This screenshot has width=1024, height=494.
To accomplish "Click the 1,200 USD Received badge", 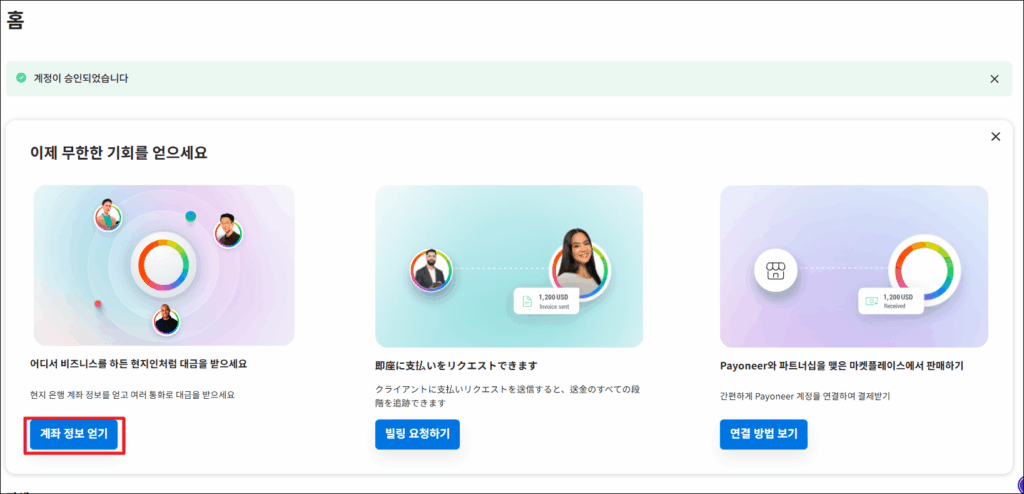I will pos(891,301).
